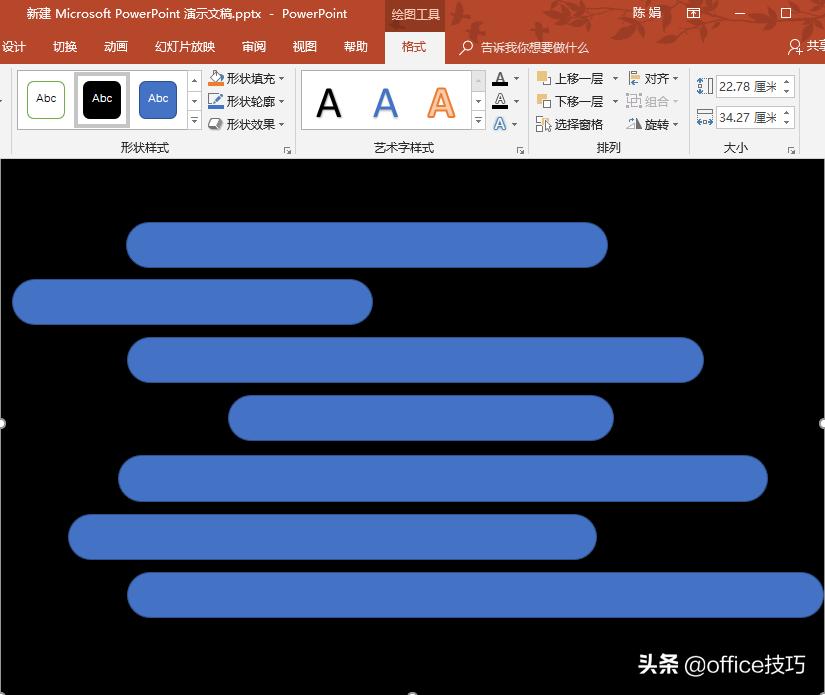
Task: Apply the black filled Abc shape style
Action: (x=102, y=99)
